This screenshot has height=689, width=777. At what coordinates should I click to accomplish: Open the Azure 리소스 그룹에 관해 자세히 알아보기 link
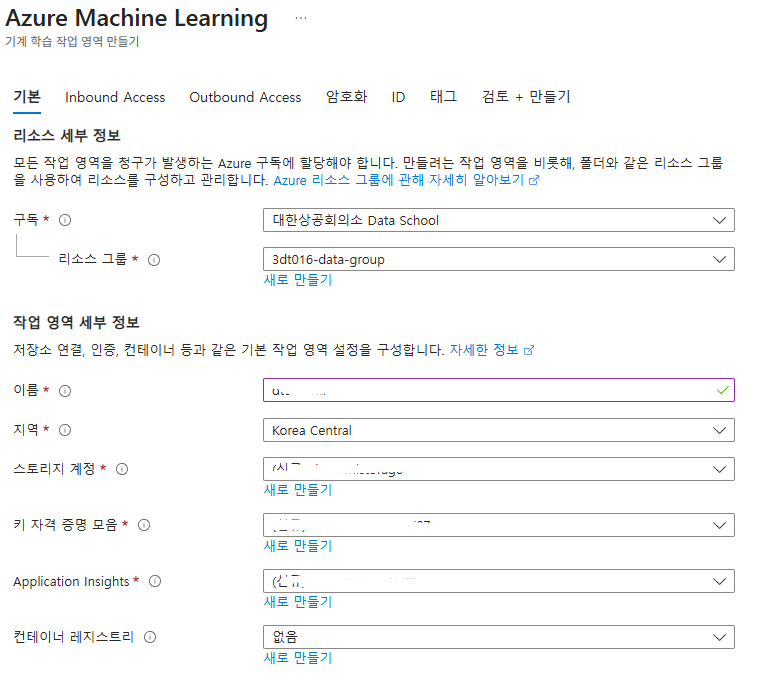coord(398,180)
